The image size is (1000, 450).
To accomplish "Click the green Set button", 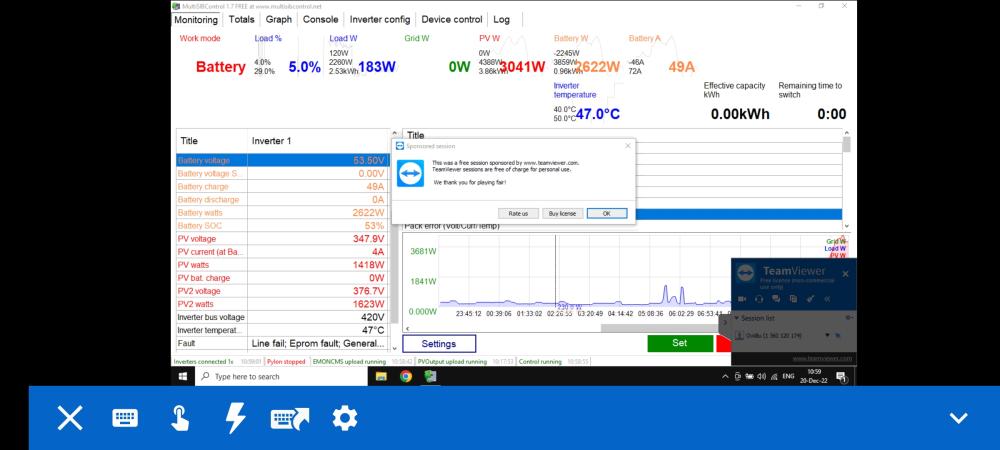I will pos(680,343).
